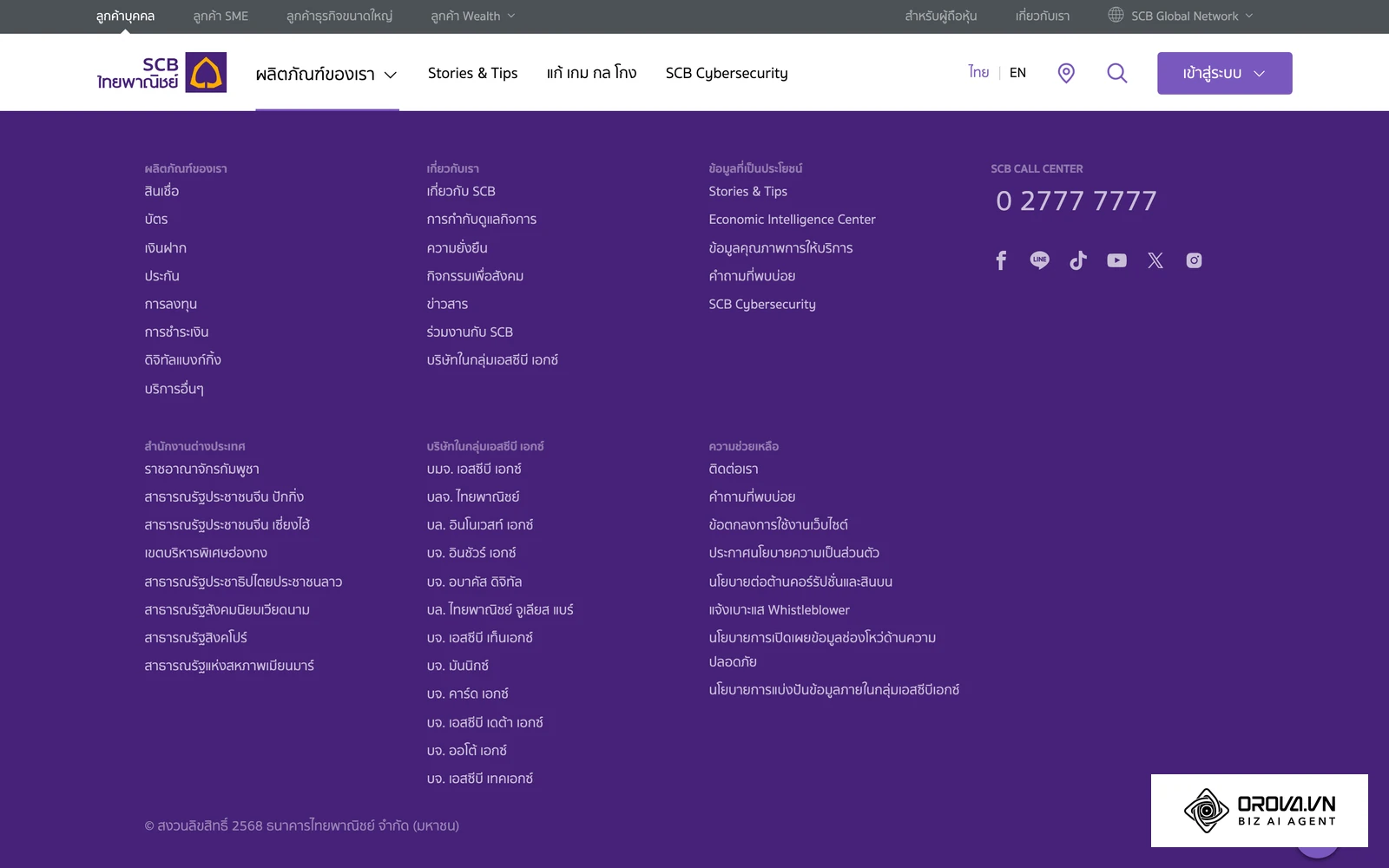Open Stories & Tips in the navigation bar
The width and height of the screenshot is (1389, 868).
472,73
